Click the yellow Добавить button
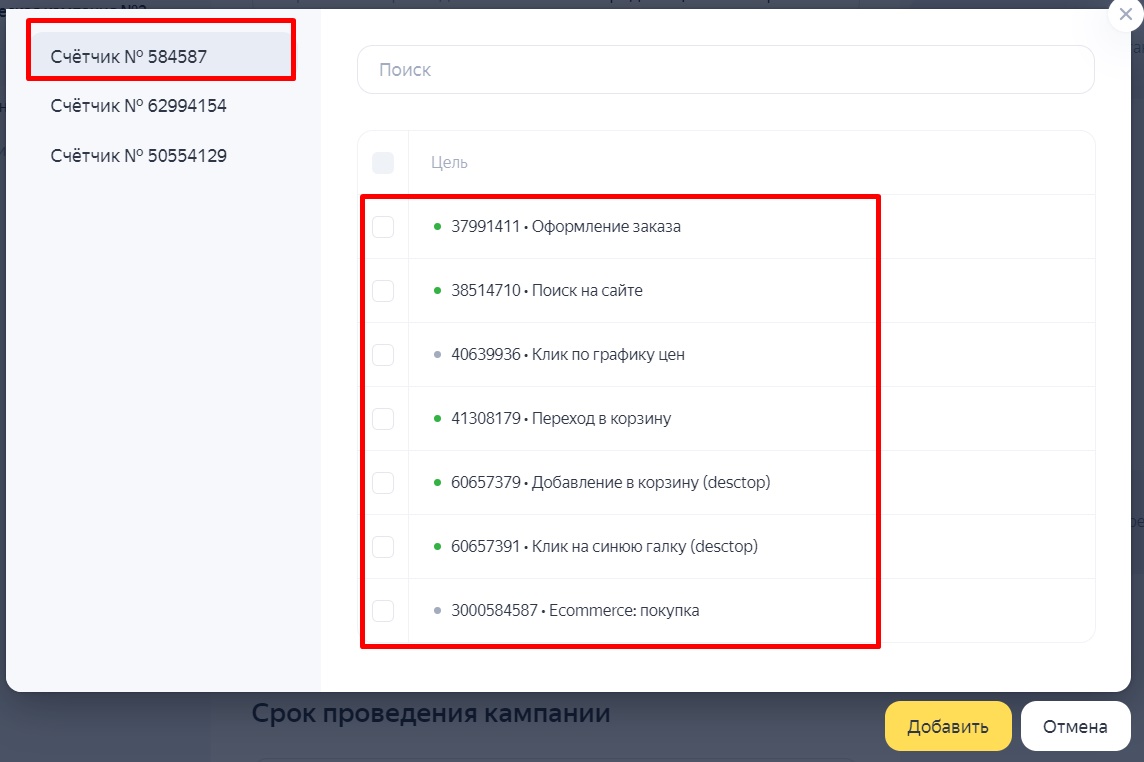This screenshot has height=762, width=1144. click(x=948, y=726)
